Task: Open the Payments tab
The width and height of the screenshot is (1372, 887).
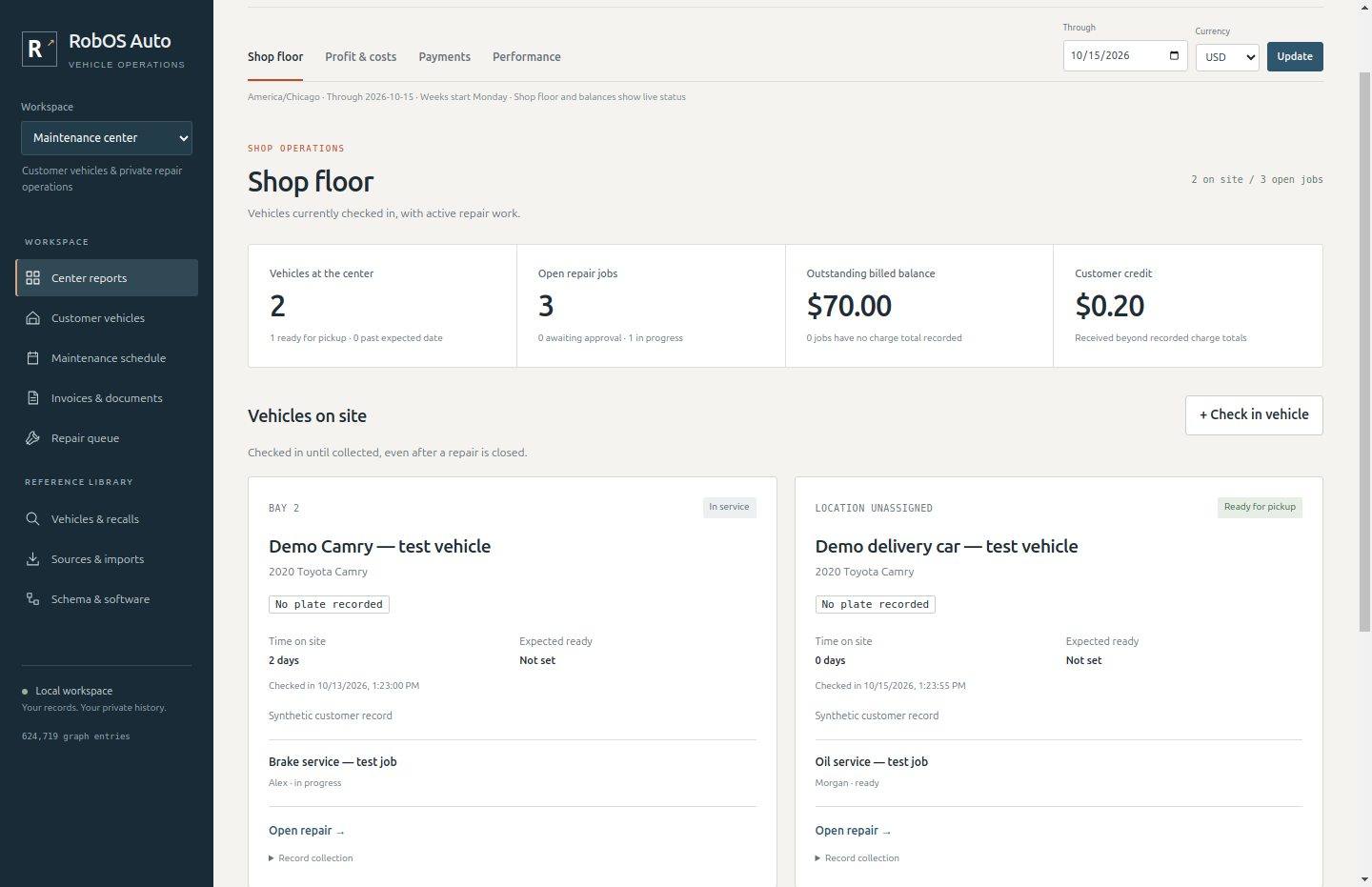Action: coord(445,57)
